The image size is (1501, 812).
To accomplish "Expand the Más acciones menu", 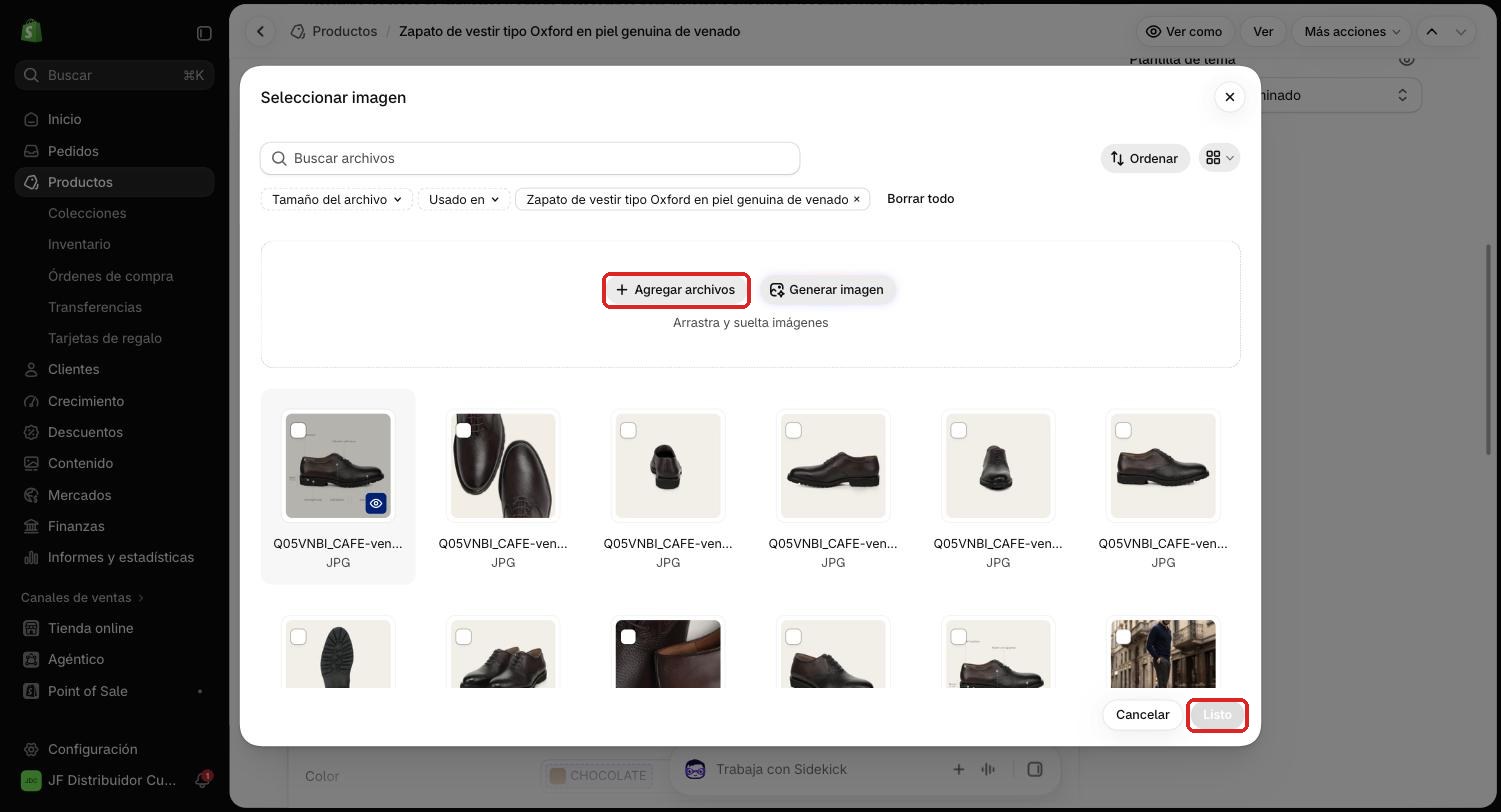I will click(x=1351, y=31).
